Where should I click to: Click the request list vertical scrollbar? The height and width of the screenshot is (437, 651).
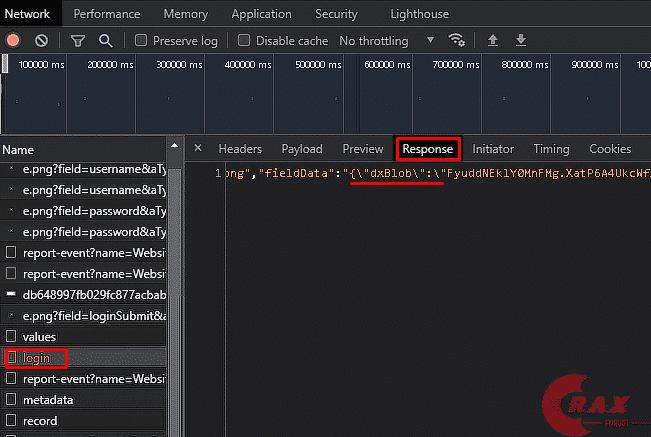click(x=175, y=299)
